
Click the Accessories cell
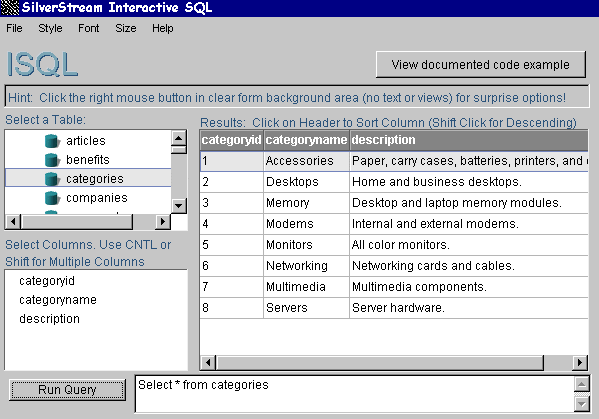306,161
